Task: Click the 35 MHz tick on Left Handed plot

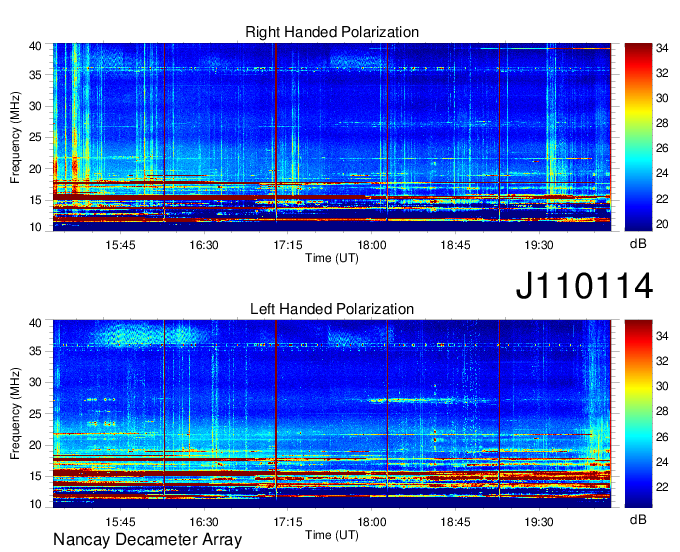Action: 35,352
